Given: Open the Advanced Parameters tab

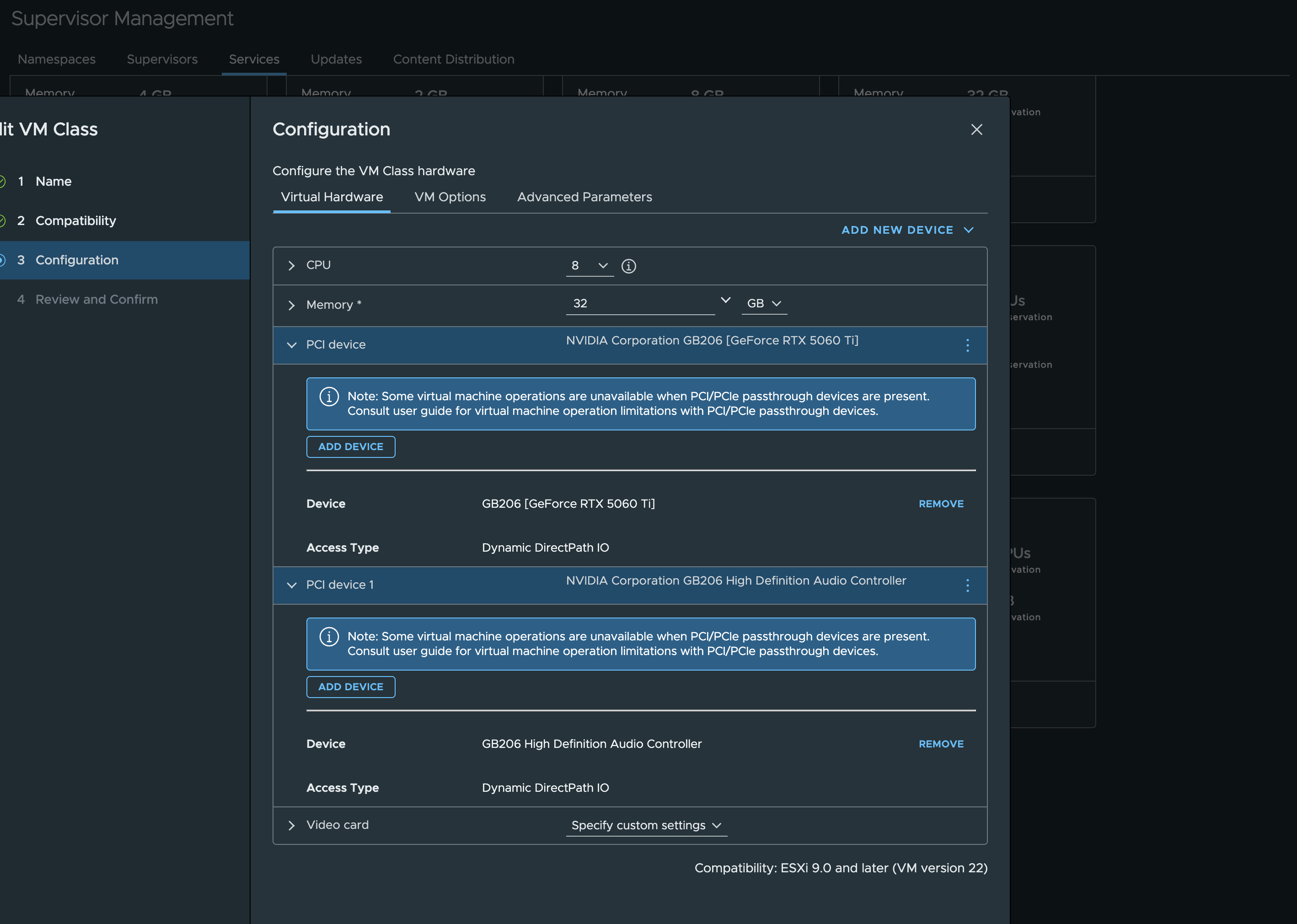Looking at the screenshot, I should pyautogui.click(x=584, y=197).
